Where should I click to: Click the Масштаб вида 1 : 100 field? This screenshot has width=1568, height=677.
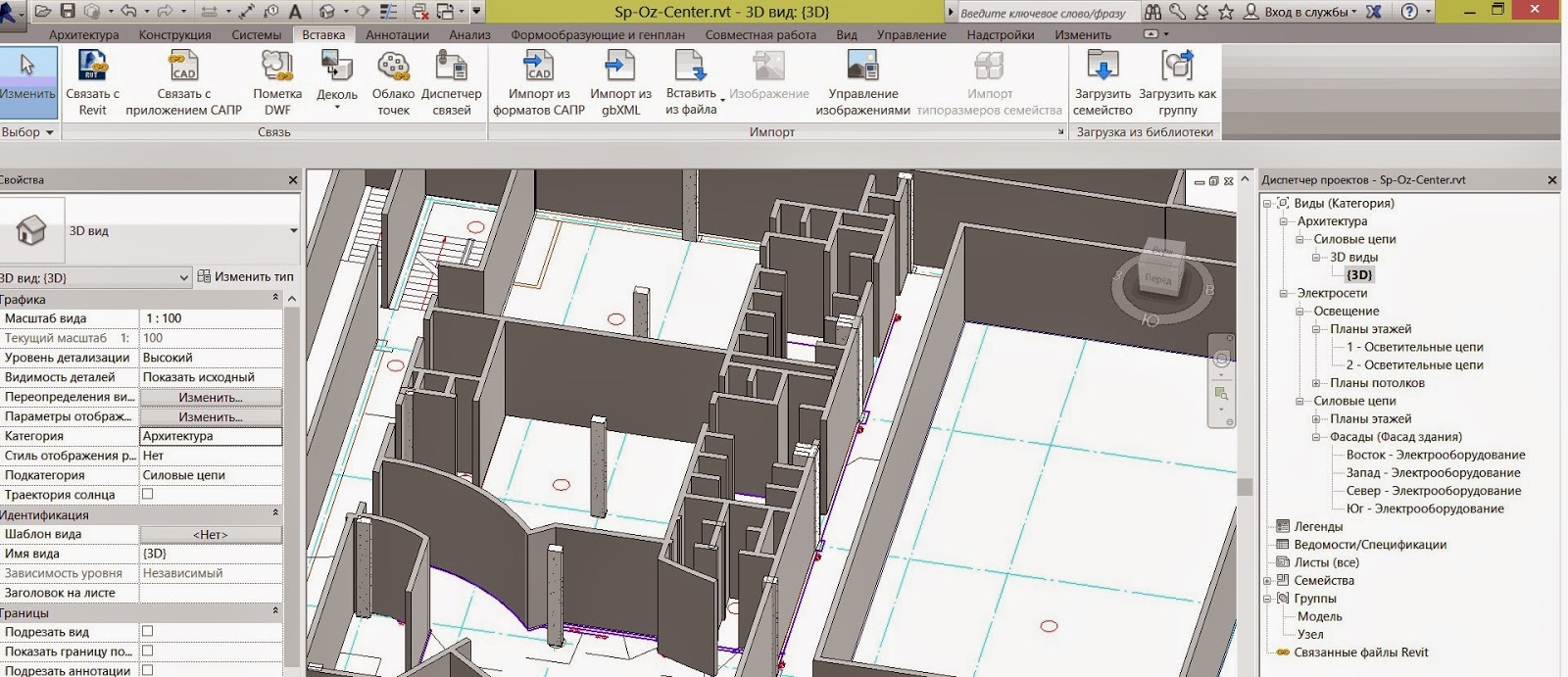coord(211,318)
